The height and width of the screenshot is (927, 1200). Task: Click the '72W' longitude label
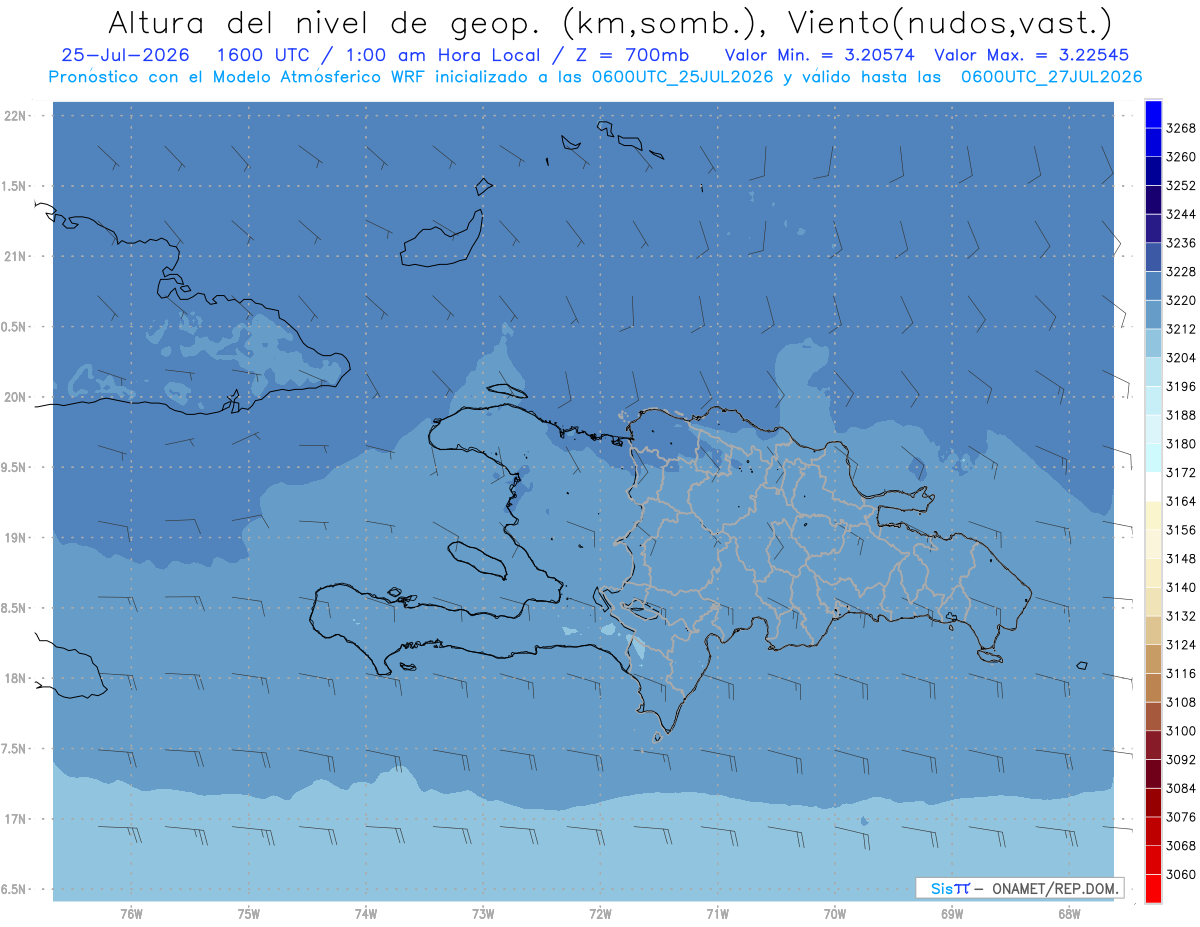pos(600,914)
